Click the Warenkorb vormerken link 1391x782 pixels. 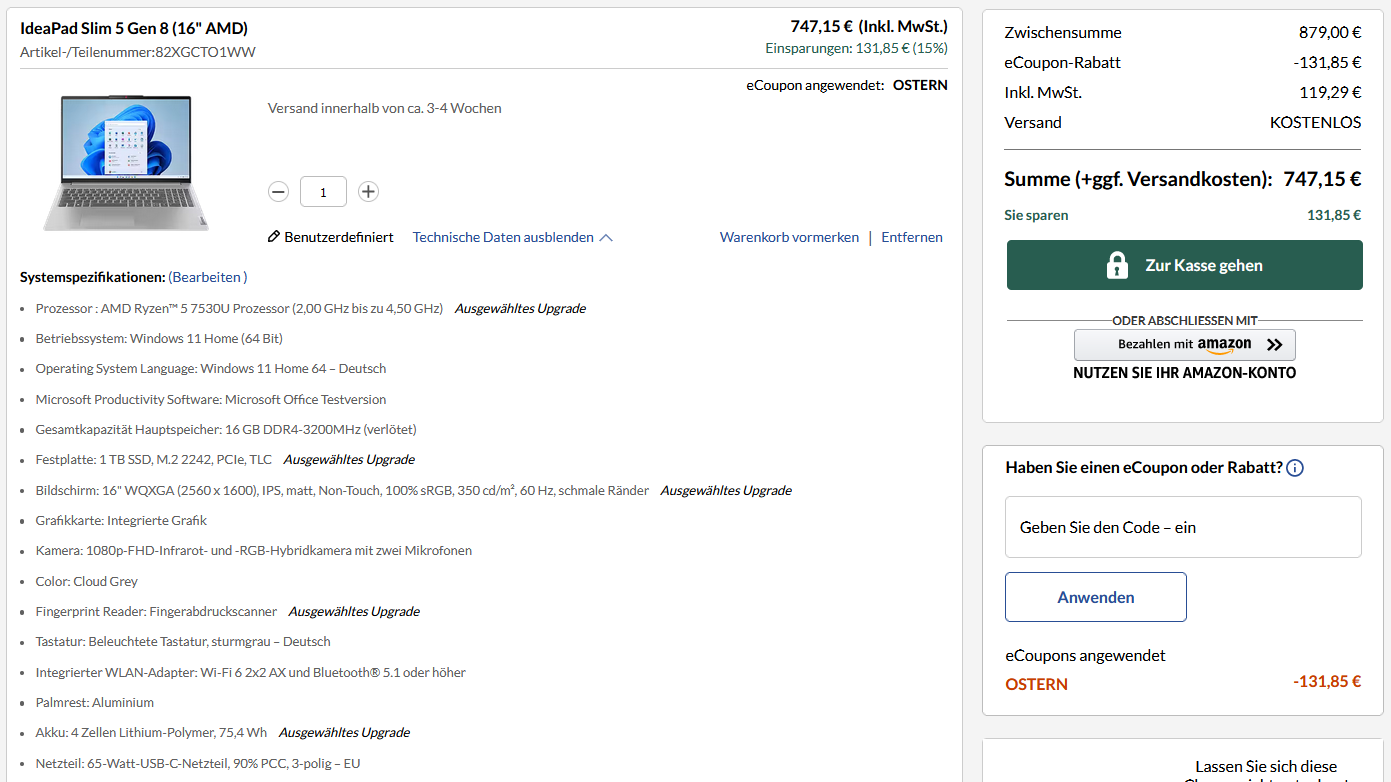(789, 236)
